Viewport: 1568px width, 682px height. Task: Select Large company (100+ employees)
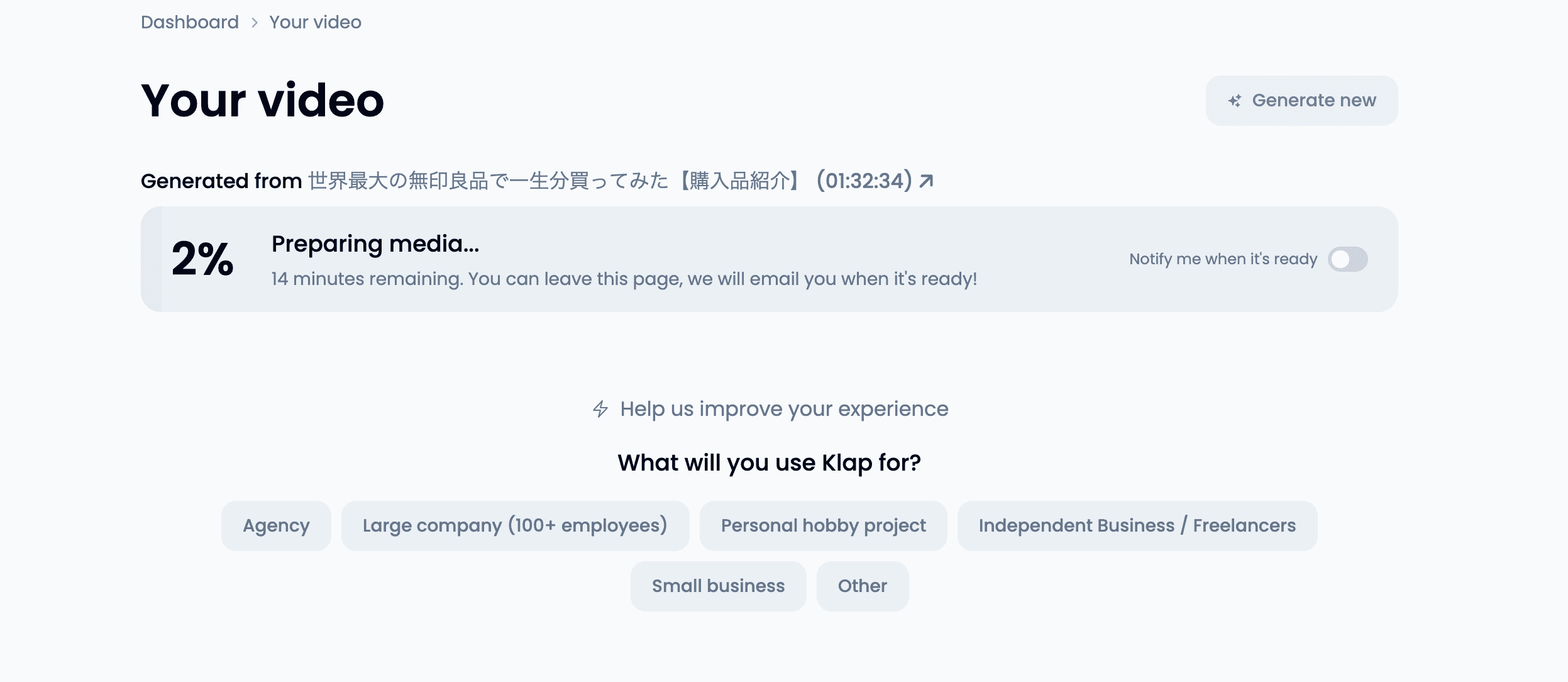pos(515,526)
